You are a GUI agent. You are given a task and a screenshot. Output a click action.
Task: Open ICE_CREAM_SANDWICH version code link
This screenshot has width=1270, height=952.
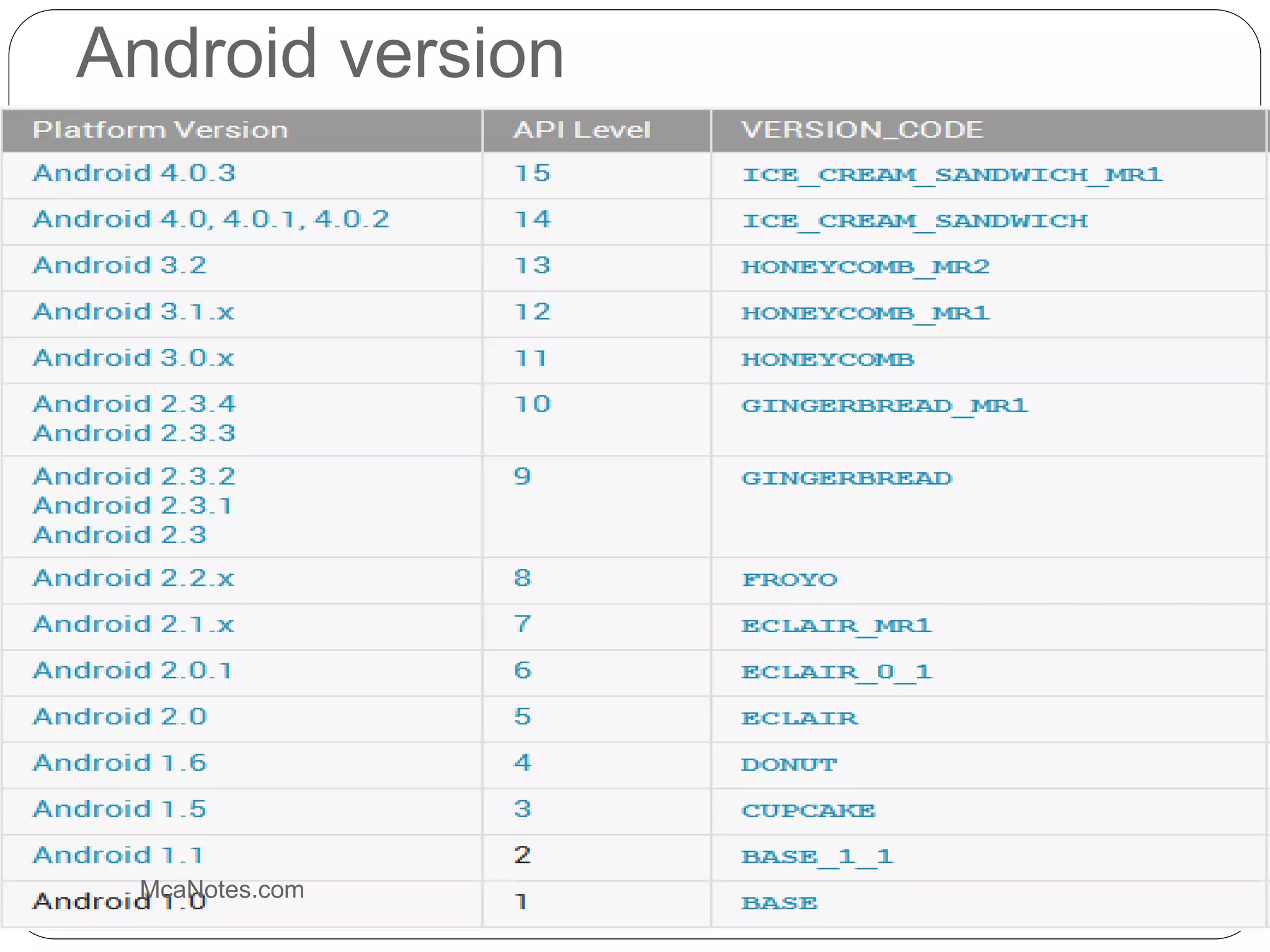(x=915, y=222)
